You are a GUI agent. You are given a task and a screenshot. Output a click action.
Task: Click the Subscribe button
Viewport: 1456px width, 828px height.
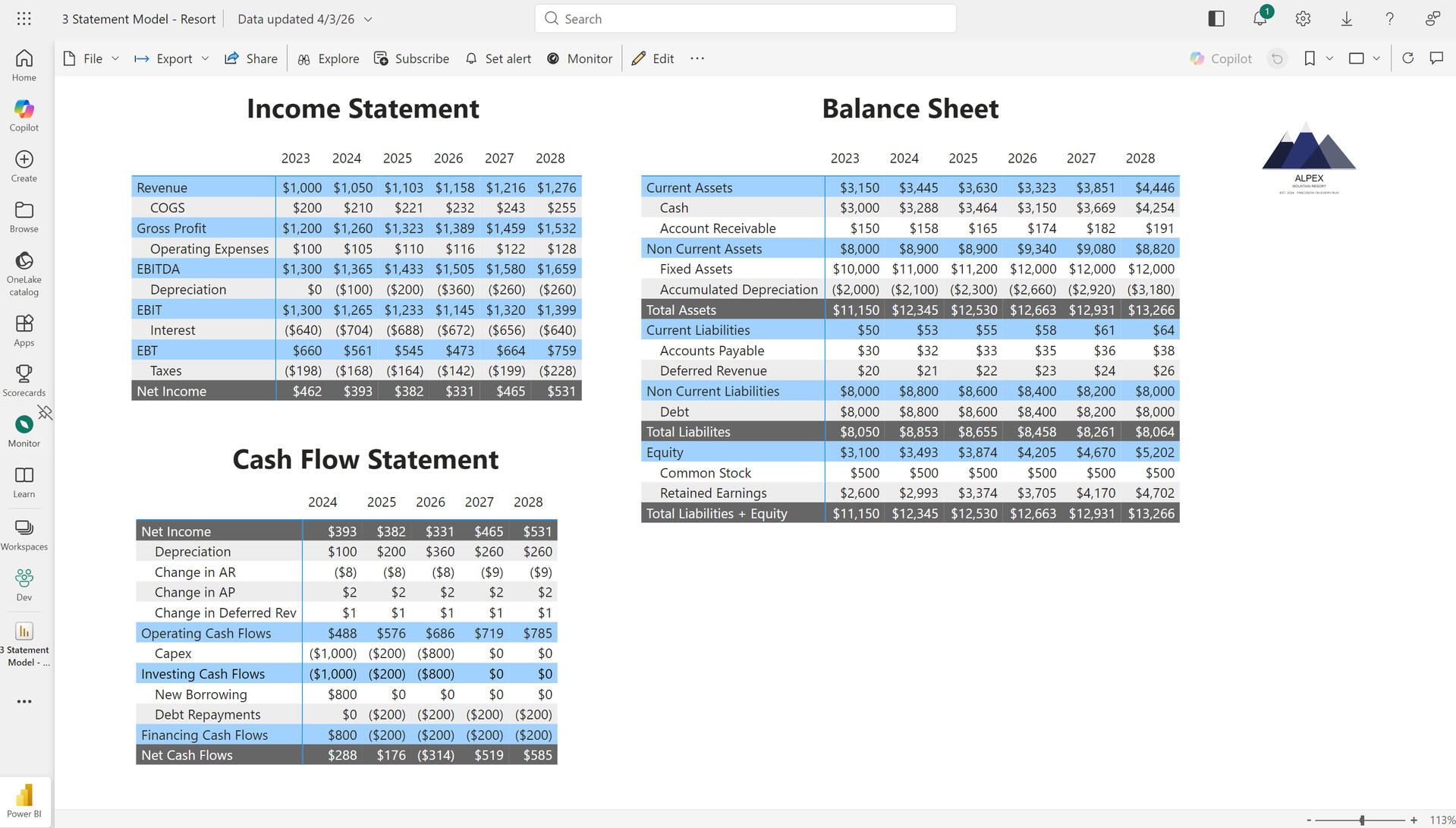[x=412, y=58]
